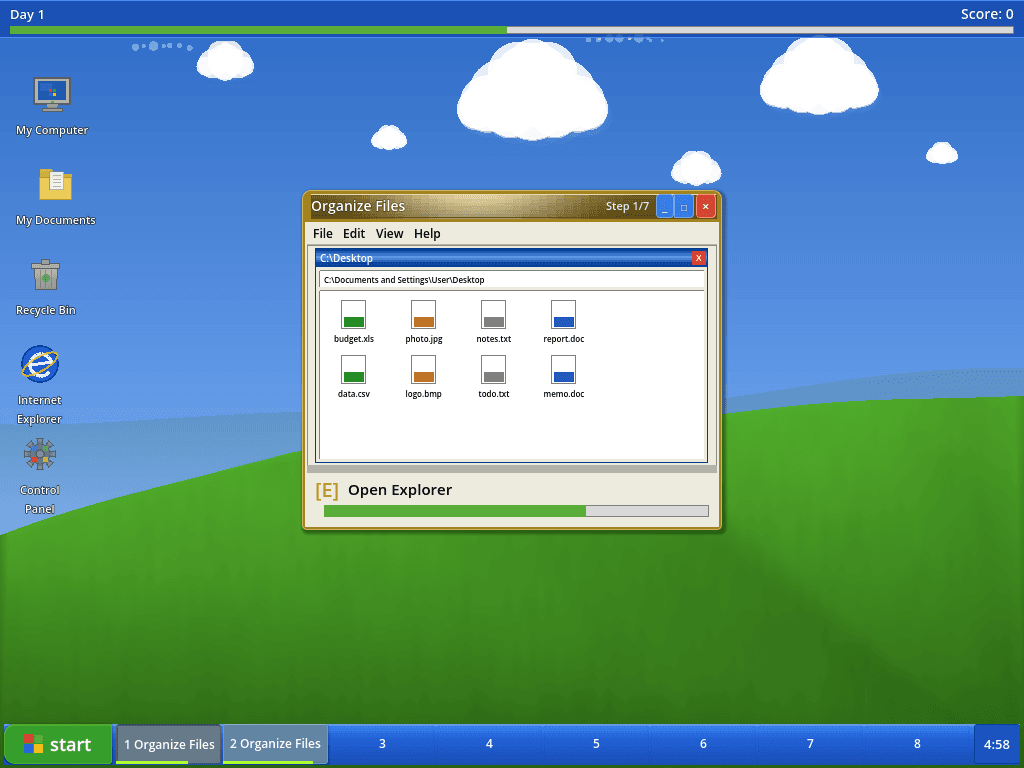The height and width of the screenshot is (768, 1024).
Task: Click the Score: 0 display
Action: [x=987, y=14]
